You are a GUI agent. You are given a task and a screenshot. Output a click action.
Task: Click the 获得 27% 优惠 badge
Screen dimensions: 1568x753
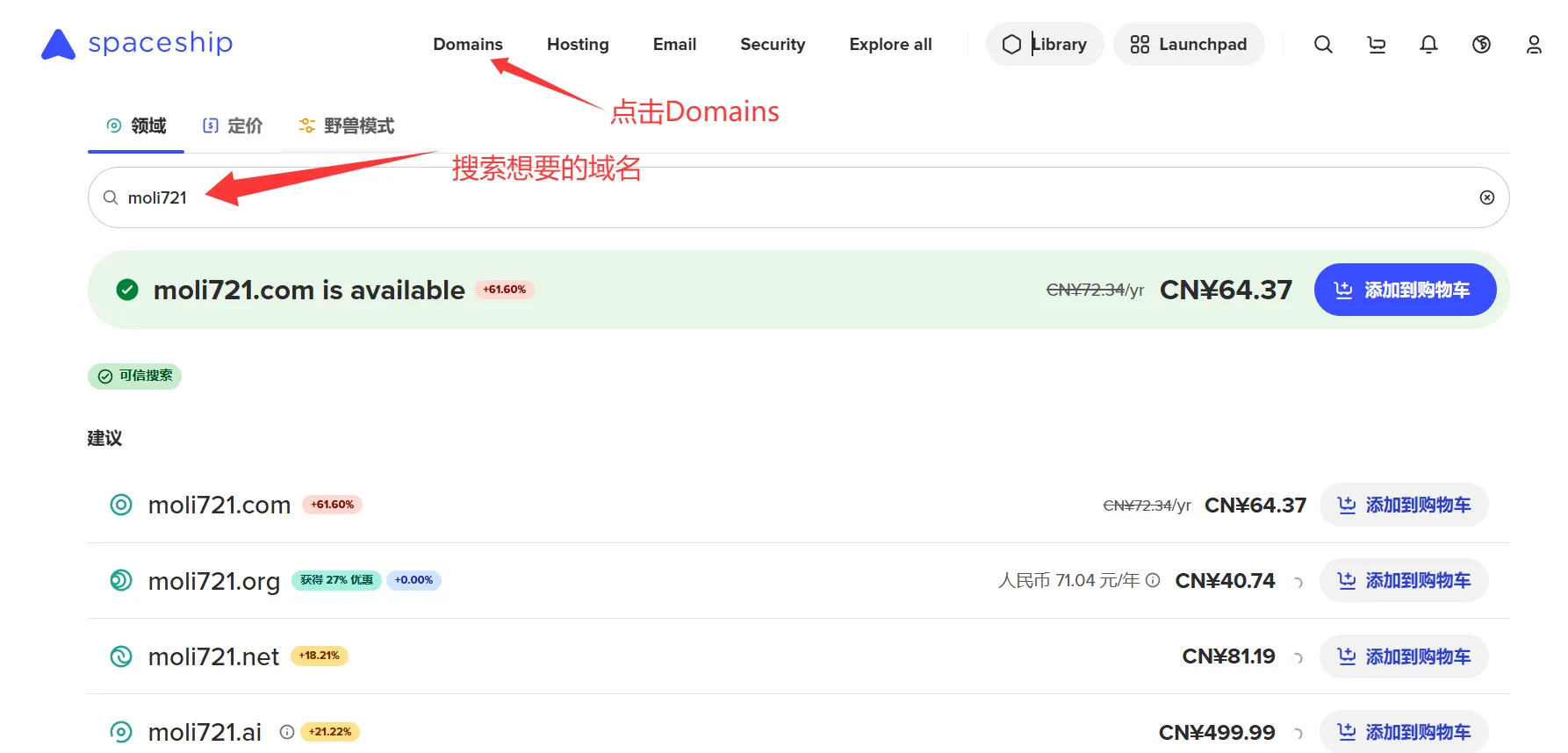(x=336, y=580)
